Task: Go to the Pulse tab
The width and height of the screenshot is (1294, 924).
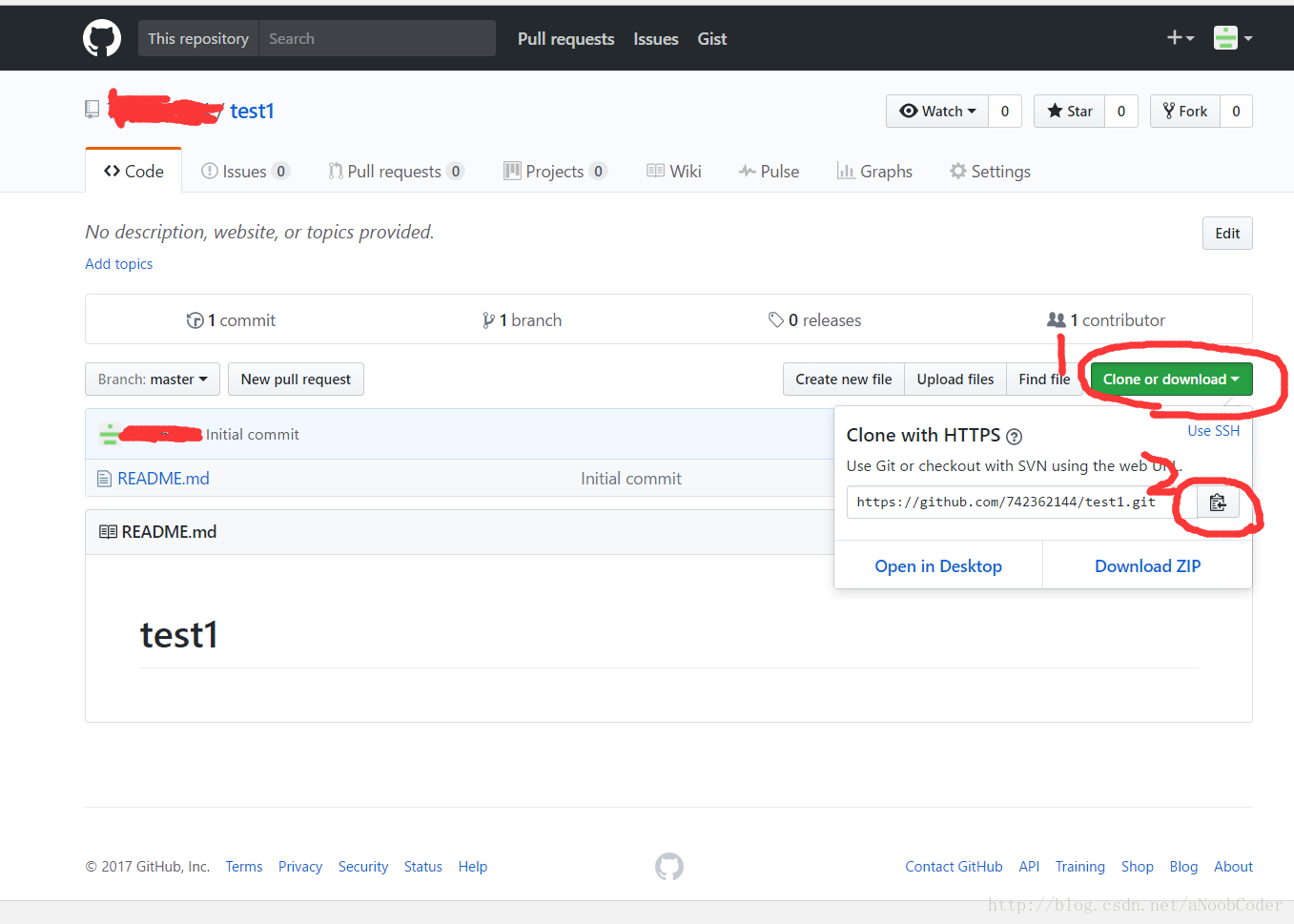Action: pyautogui.click(x=769, y=171)
